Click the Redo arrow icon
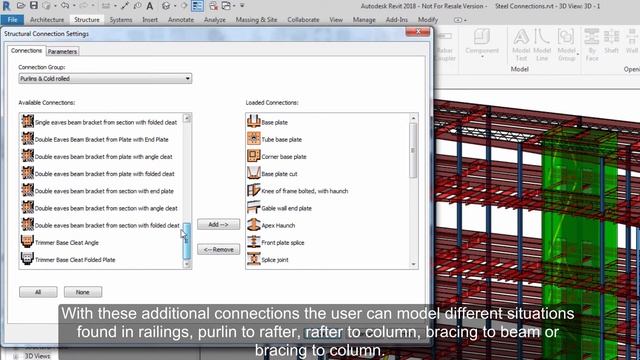 click(x=84, y=6)
